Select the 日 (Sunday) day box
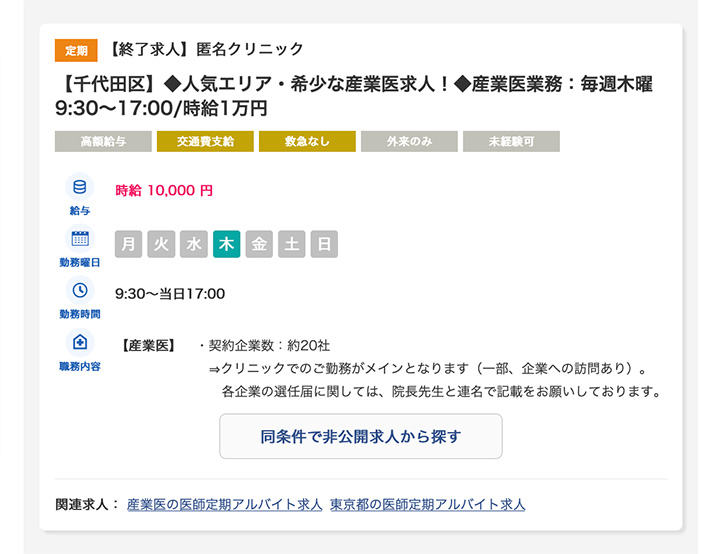Viewport: 720px width, 554px height. point(323,244)
